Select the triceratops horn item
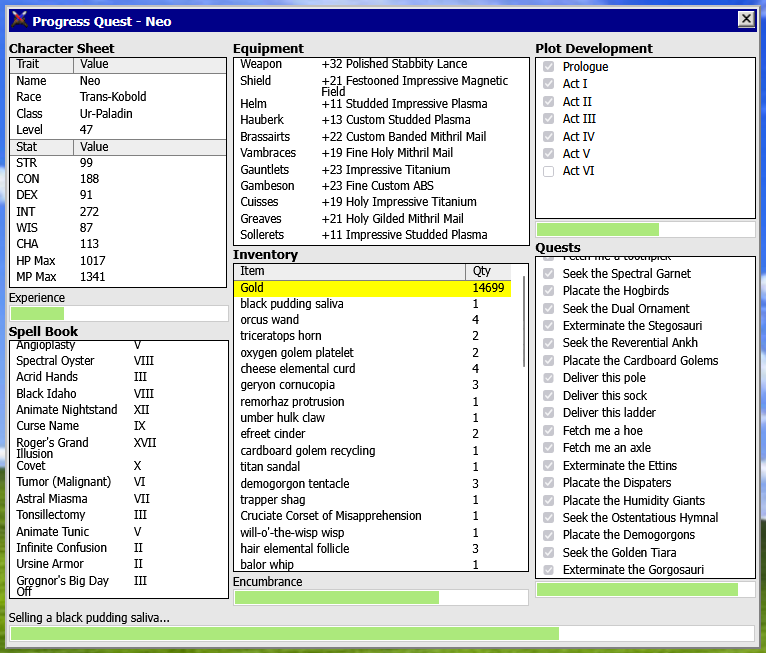Viewport: 766px width, 653px height. click(x=373, y=336)
